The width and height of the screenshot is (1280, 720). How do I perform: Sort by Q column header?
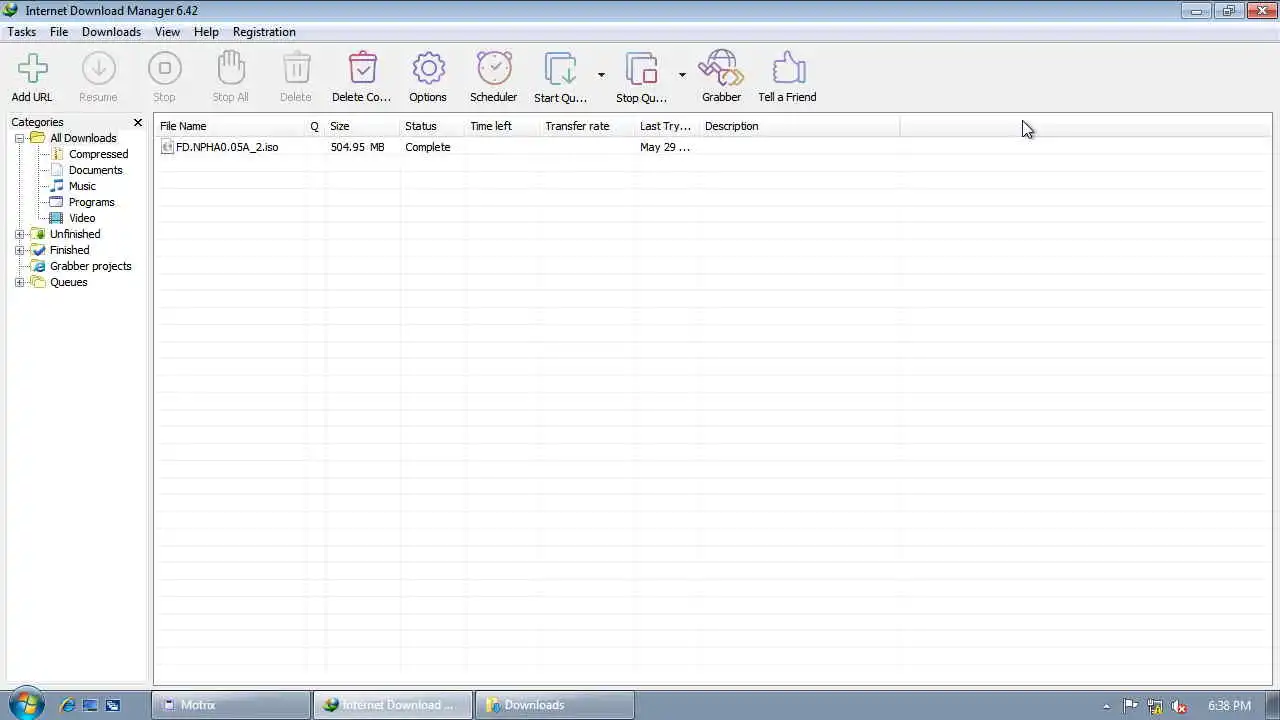coord(315,126)
